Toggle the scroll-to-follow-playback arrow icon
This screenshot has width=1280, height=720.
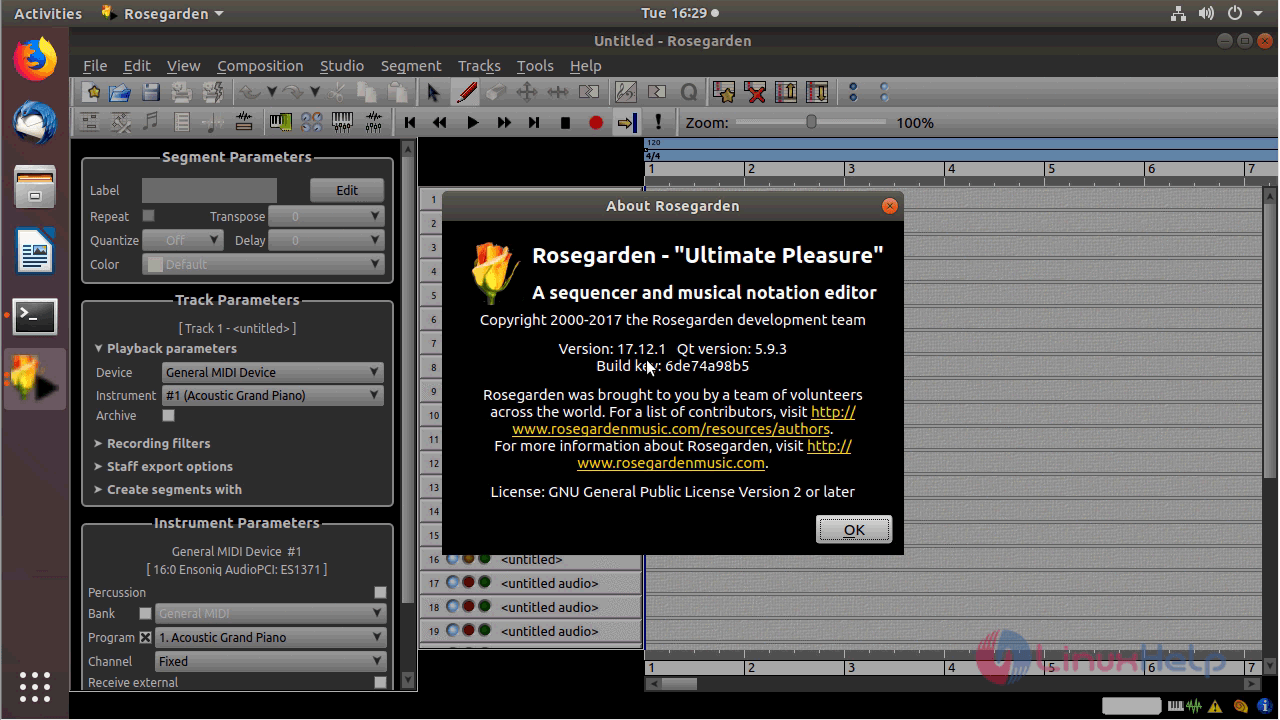tap(627, 122)
